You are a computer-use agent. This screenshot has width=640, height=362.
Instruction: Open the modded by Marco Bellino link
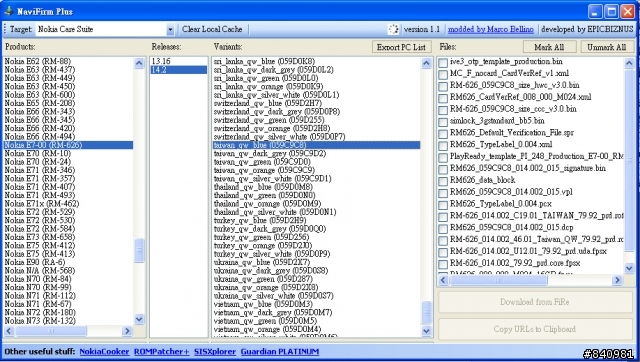coord(491,29)
